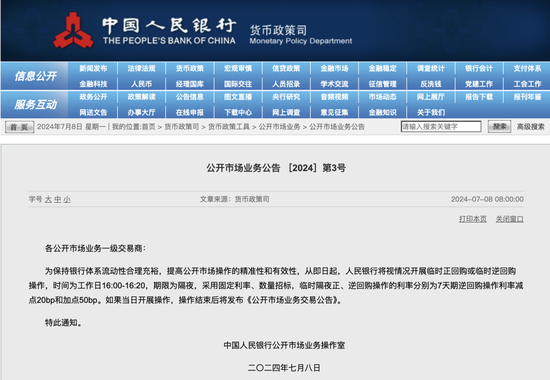Focus the search keyword input field
The width and height of the screenshot is (550, 380).
point(441,127)
